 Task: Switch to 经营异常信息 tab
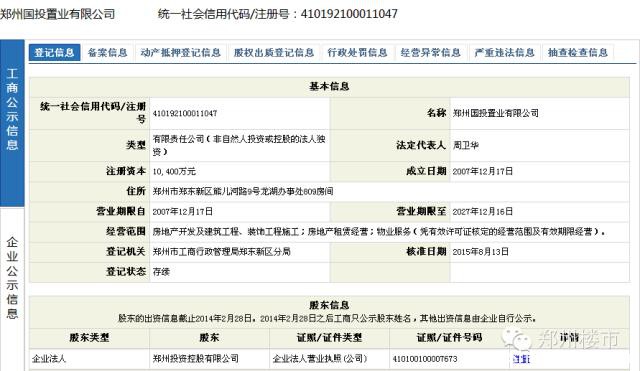(431, 53)
